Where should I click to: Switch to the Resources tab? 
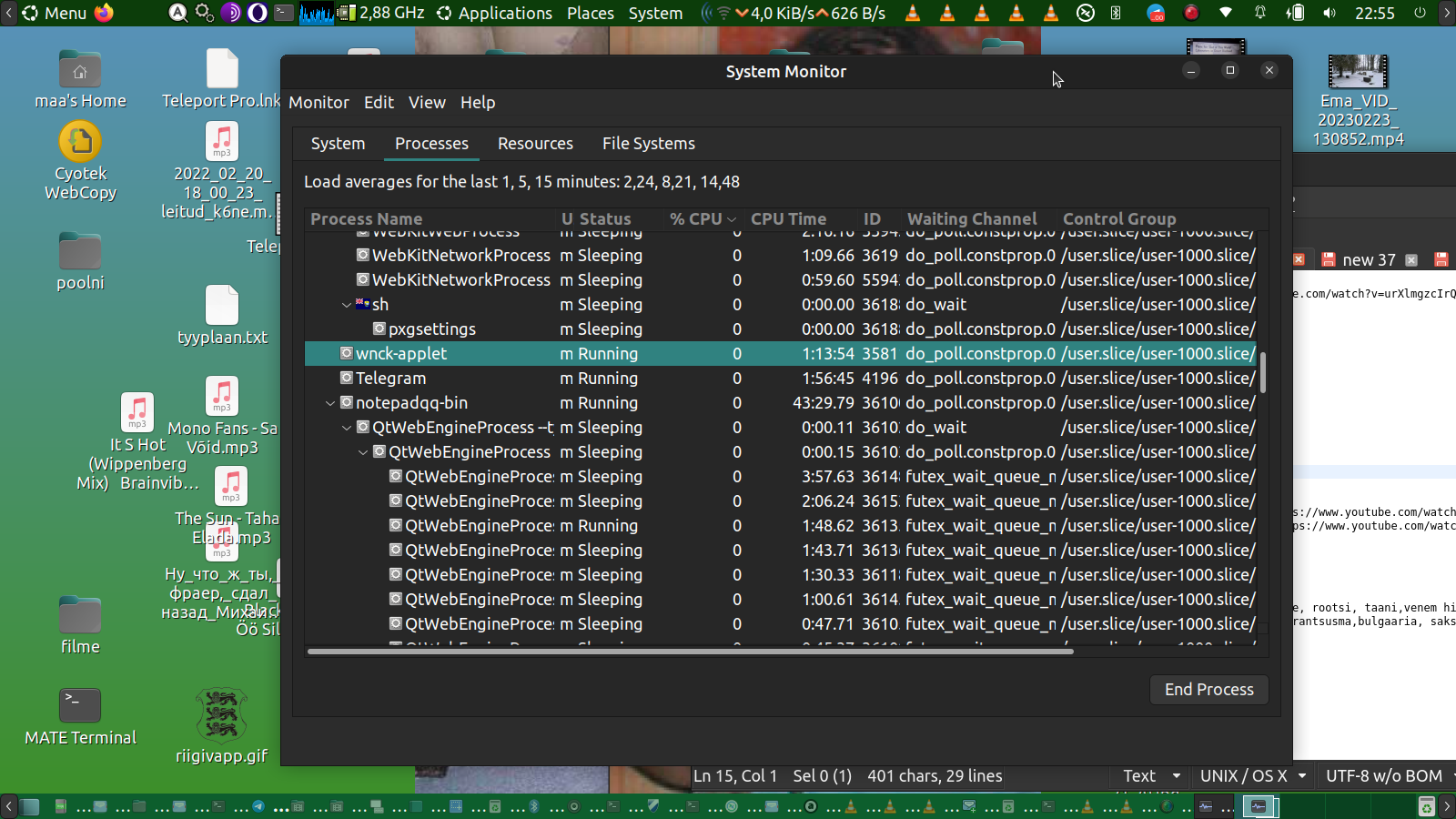(x=535, y=144)
